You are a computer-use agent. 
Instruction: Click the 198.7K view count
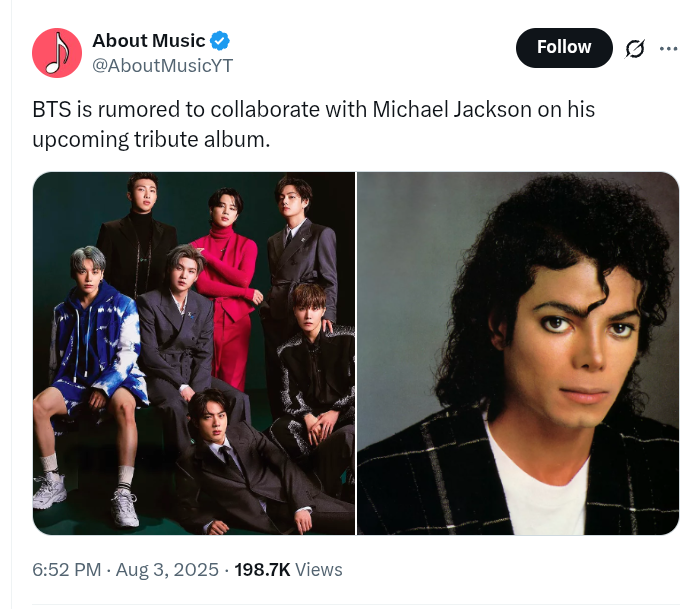262,570
